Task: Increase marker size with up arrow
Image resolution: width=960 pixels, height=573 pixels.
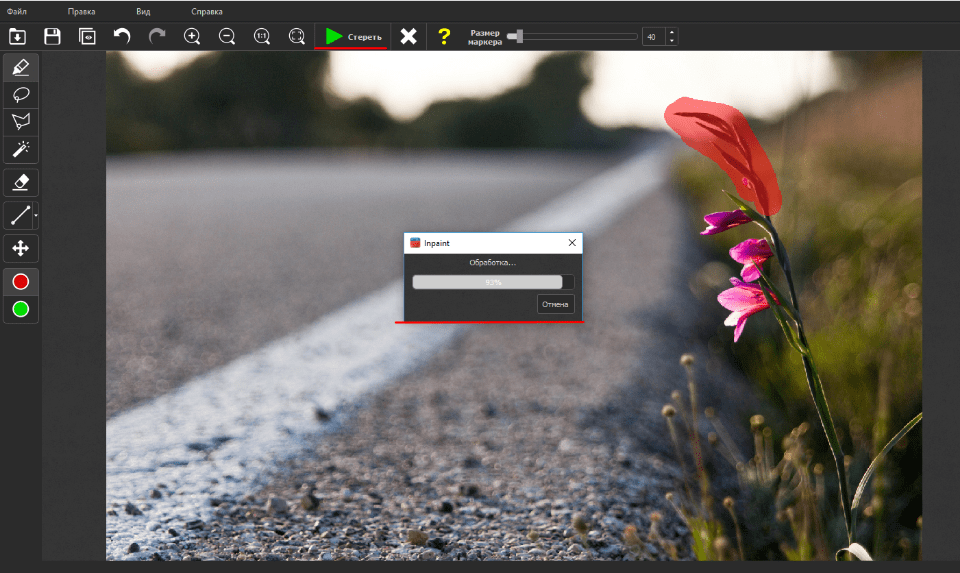Action: pyautogui.click(x=672, y=32)
